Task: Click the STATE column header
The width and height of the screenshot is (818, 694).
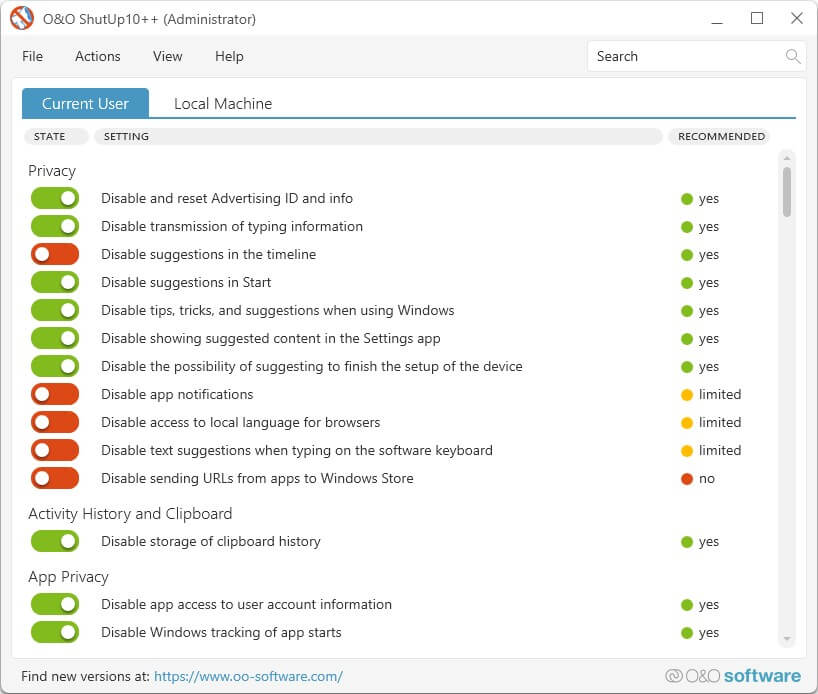Action: pos(55,137)
